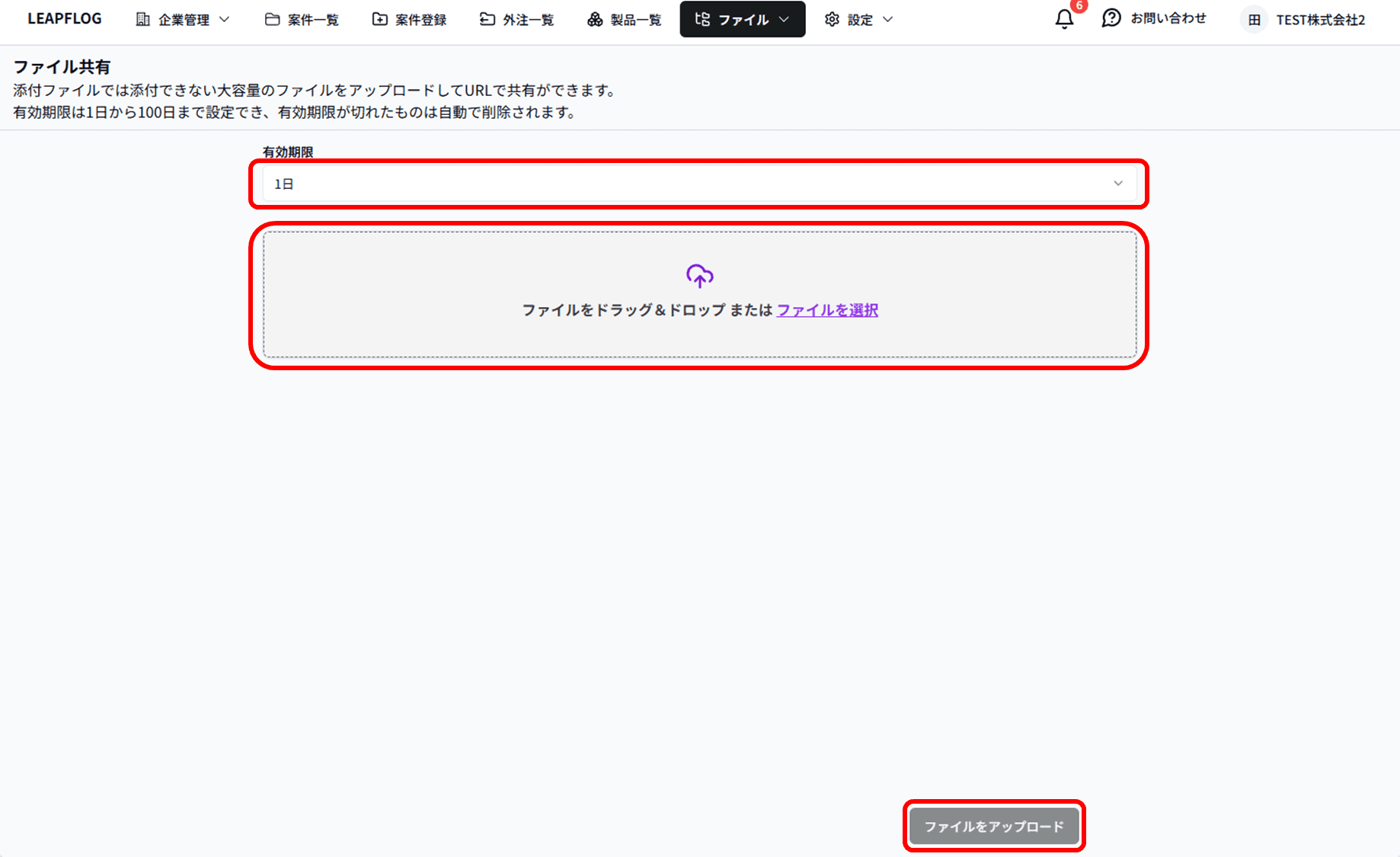1400x857 pixels.
Task: Click the notification bell icon
Action: pos(1064,19)
